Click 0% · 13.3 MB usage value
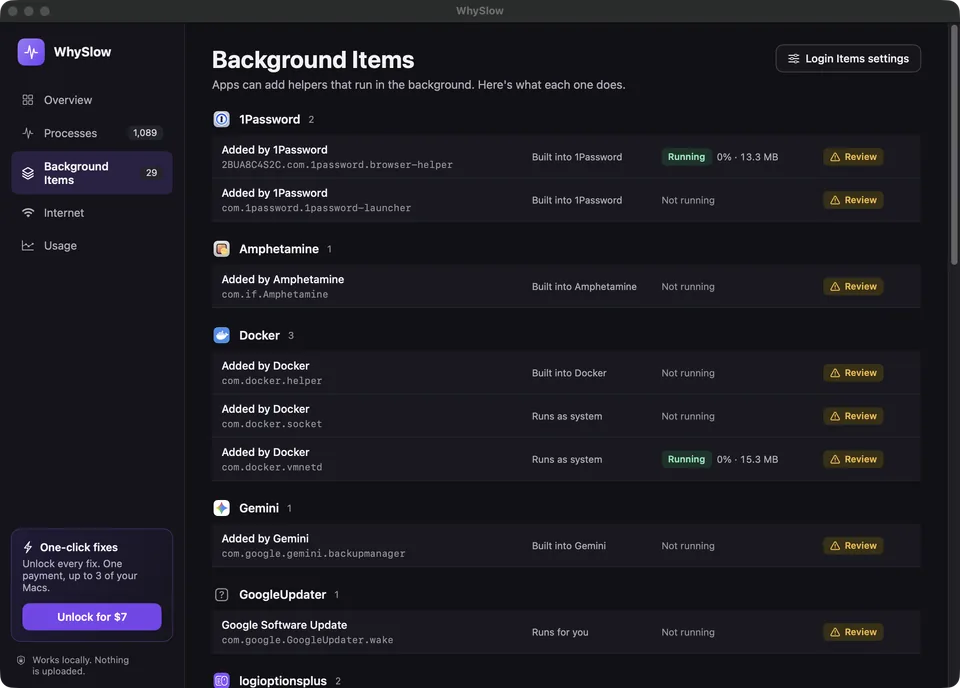 [x=748, y=157]
